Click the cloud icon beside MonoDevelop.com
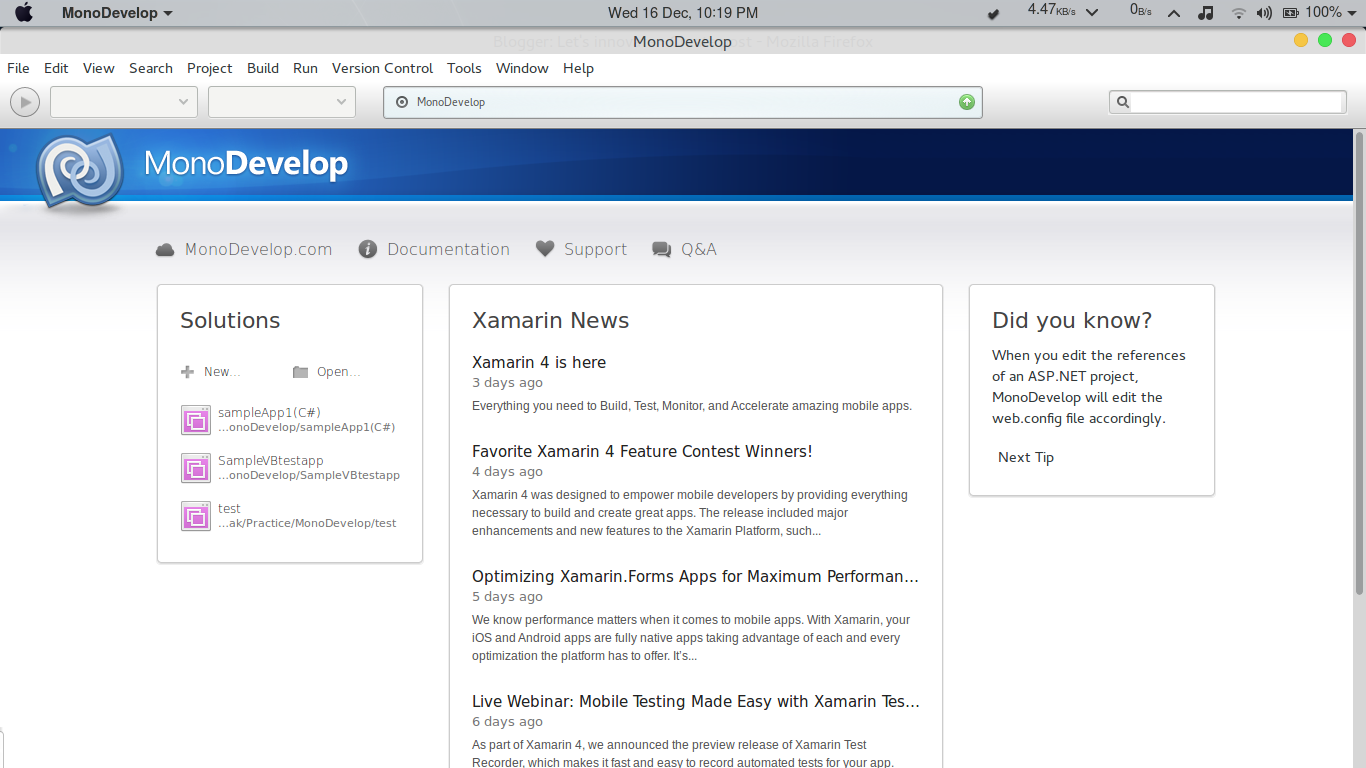 pos(165,250)
